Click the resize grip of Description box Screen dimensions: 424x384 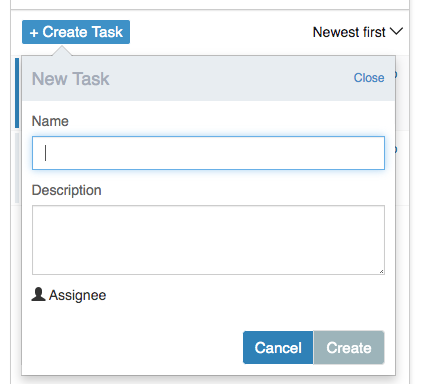[381, 271]
